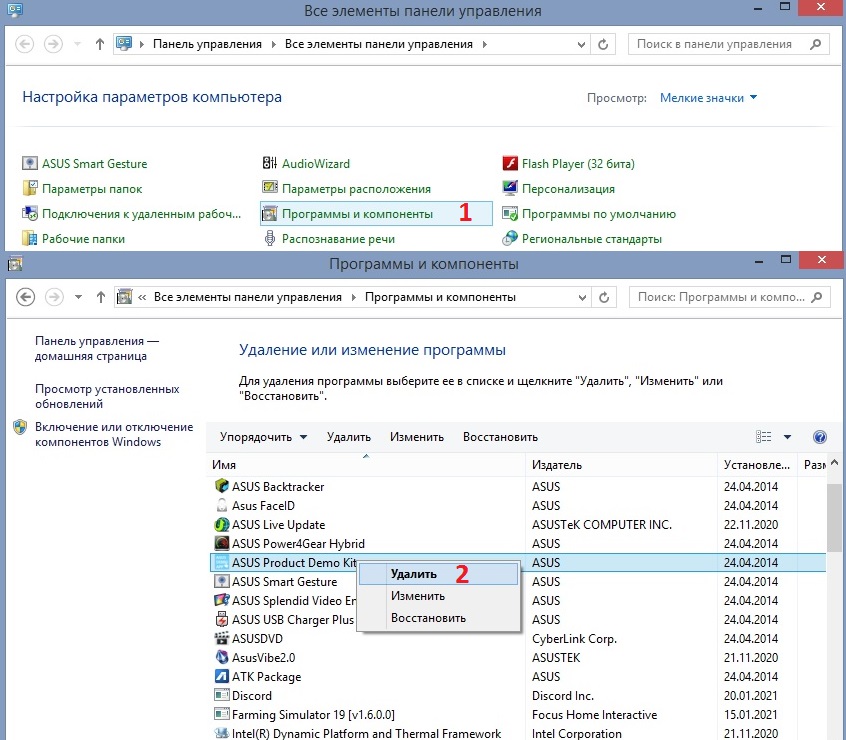Open the Мелкие значки view dropdown
This screenshot has width=846, height=740.
pos(708,98)
